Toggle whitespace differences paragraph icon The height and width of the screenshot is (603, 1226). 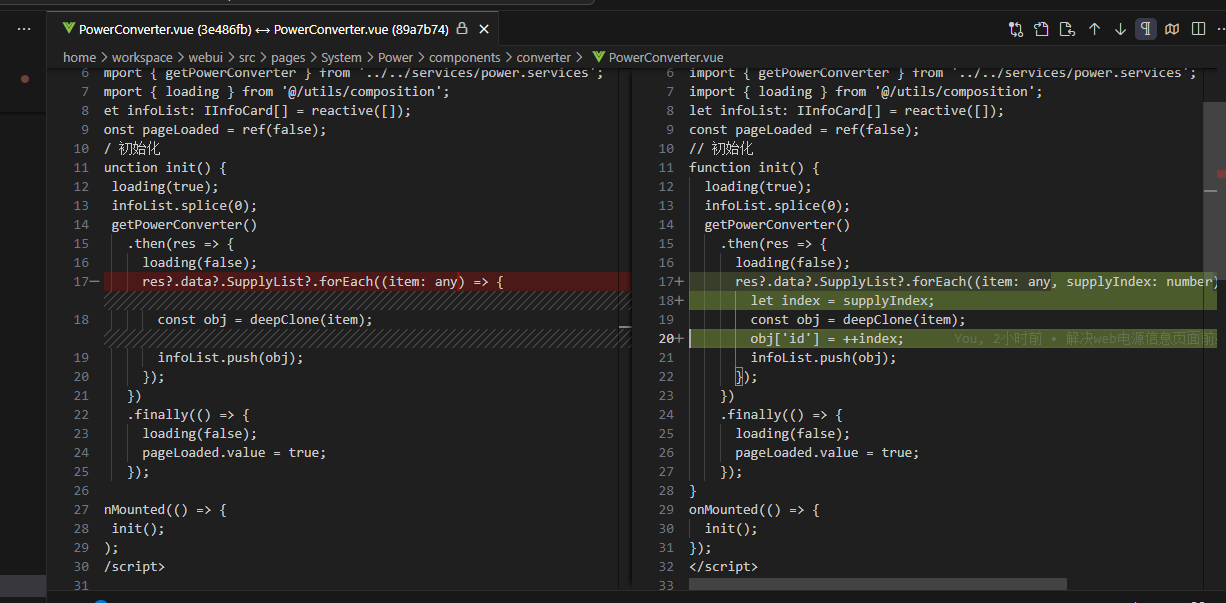pyautogui.click(x=1146, y=29)
